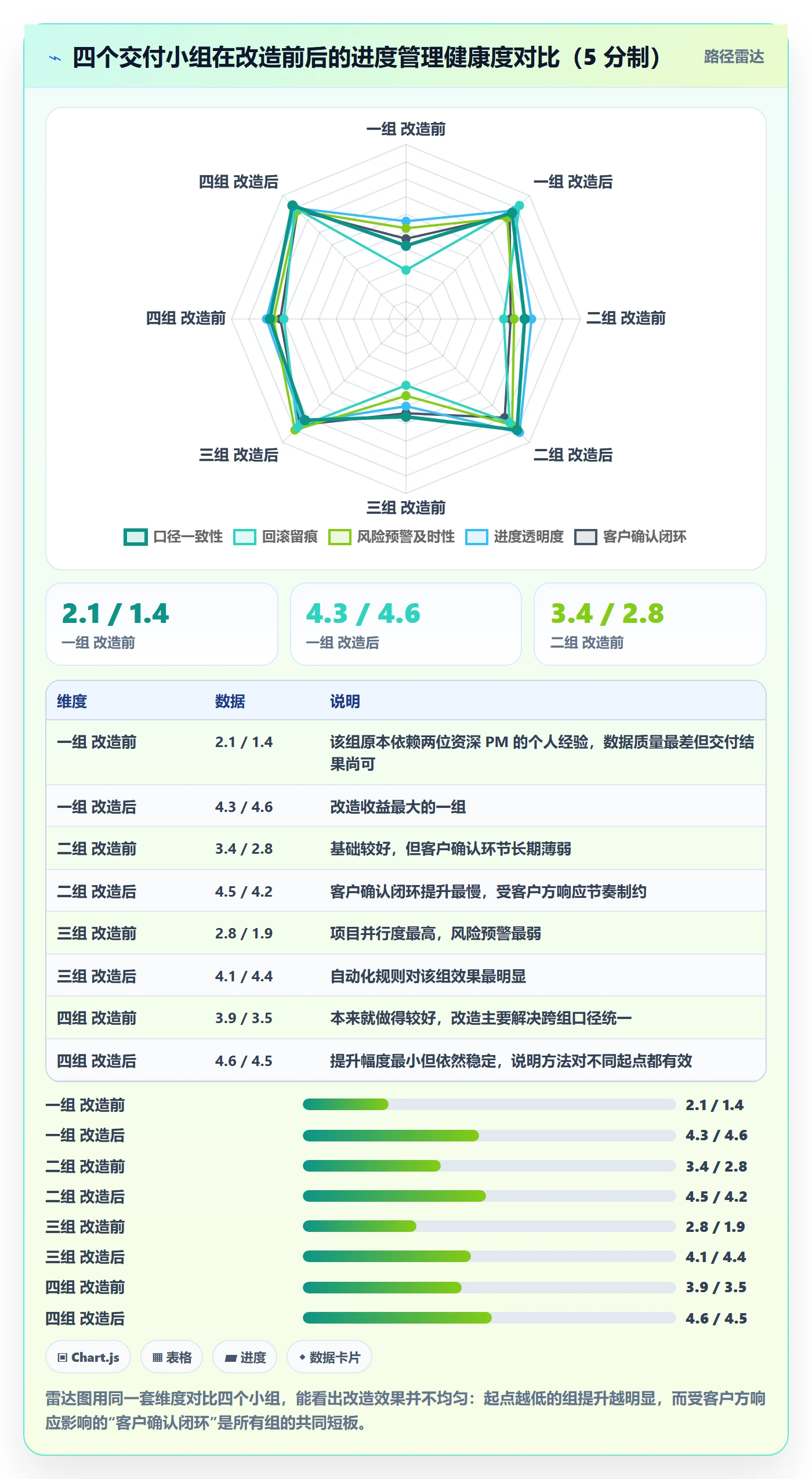Click the 一组 改造前 radar axis label
Screen dimensions: 812x1479
[x=406, y=129]
